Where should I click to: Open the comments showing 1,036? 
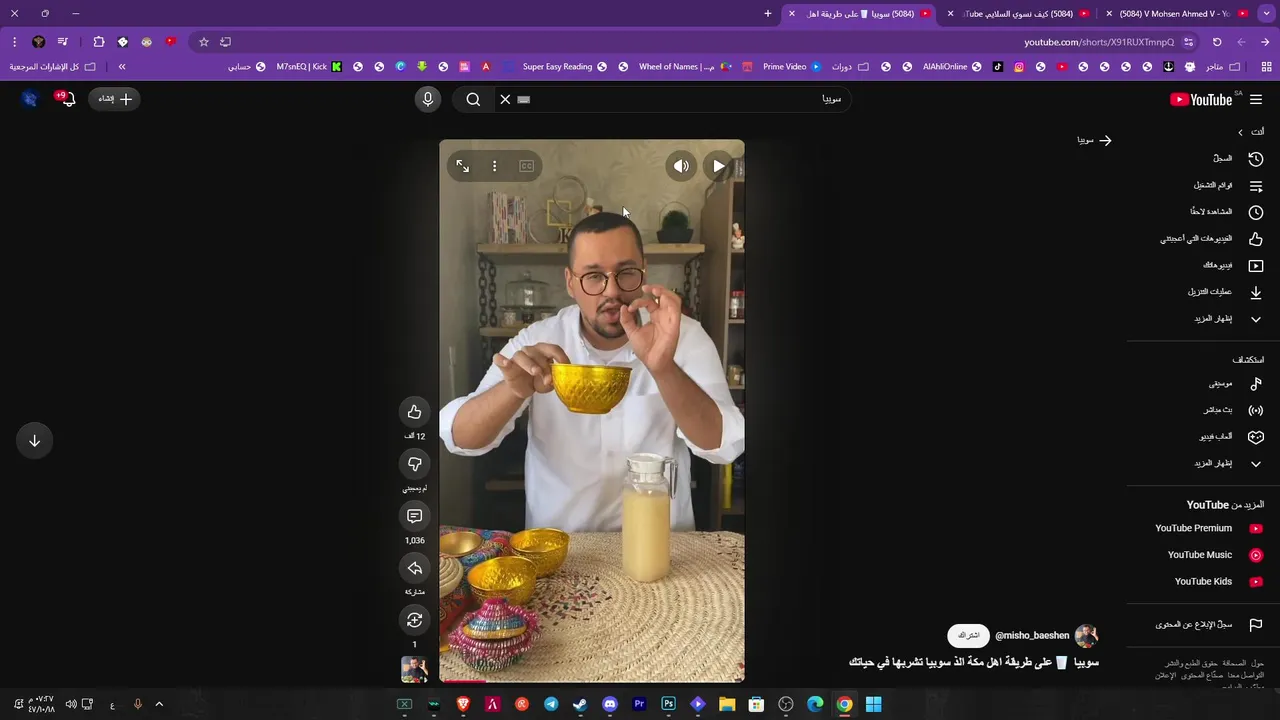pos(414,516)
